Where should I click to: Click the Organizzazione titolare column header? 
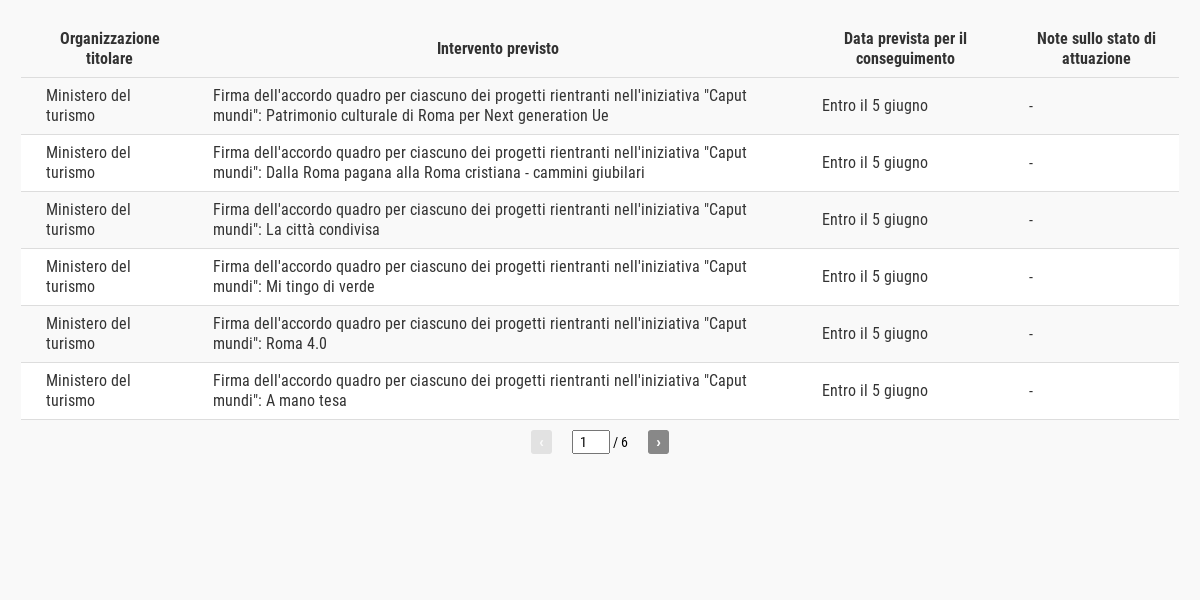(110, 48)
